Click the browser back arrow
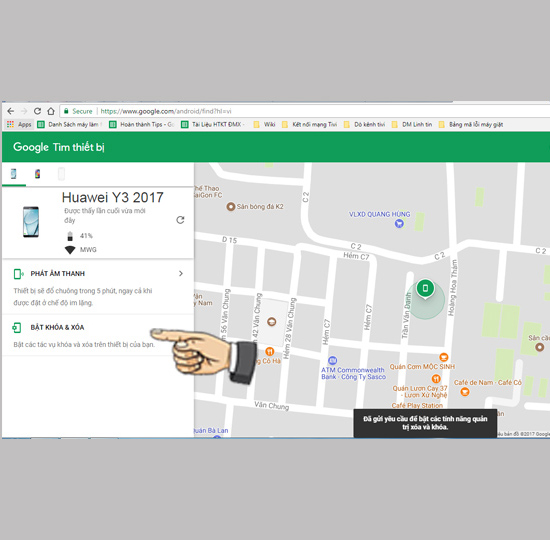Image resolution: width=550 pixels, height=540 pixels. tap(11, 111)
